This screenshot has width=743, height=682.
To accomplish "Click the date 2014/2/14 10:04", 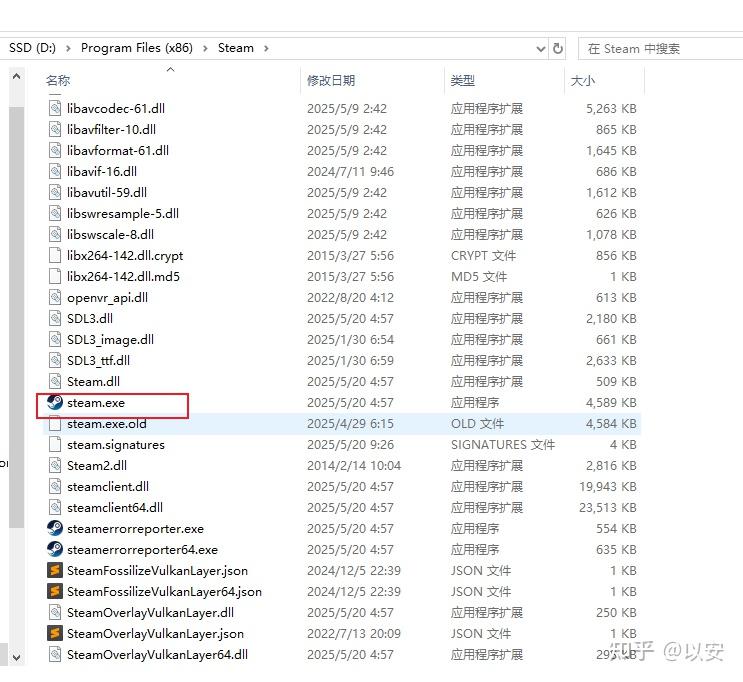I will coord(353,465).
